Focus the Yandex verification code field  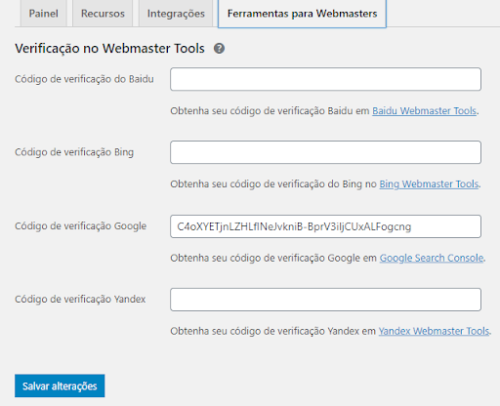pyautogui.click(x=326, y=300)
